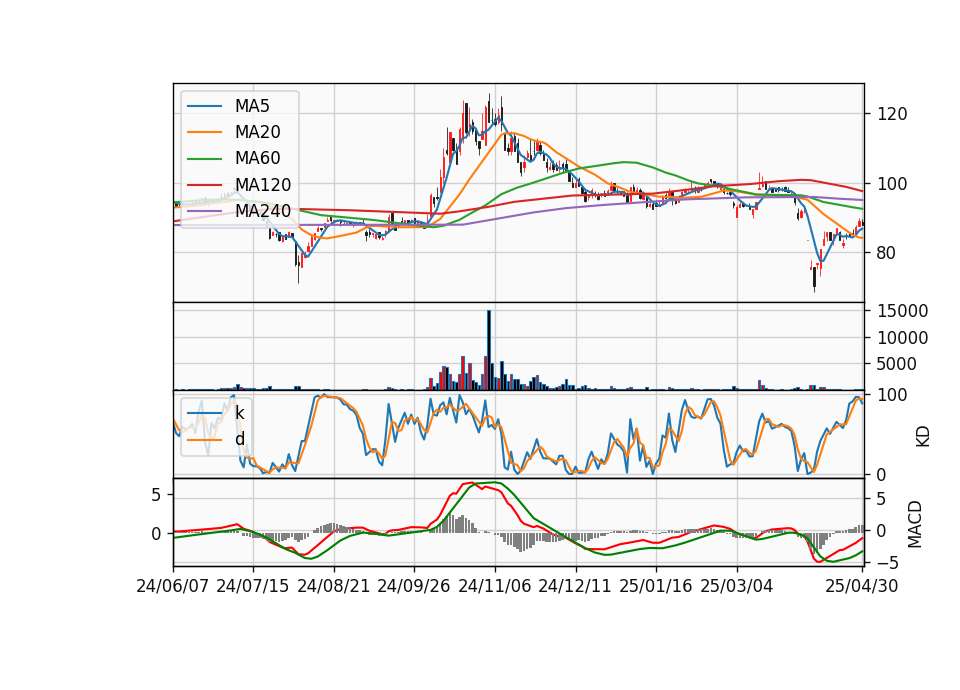The image size is (960, 690).
Task: Click the 15000 volume axis label
Action: [902, 311]
